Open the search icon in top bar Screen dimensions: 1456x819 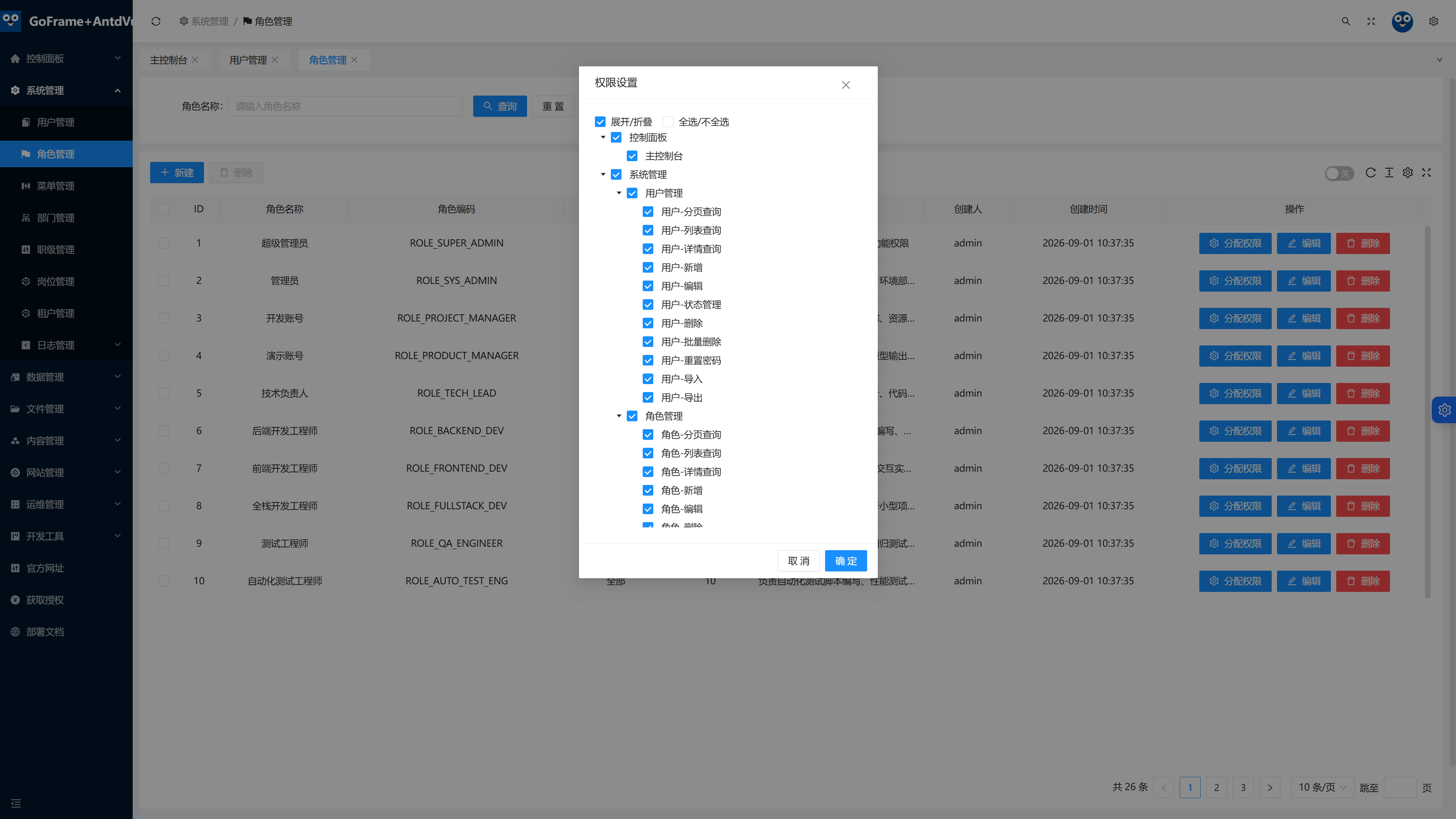coord(1346,22)
